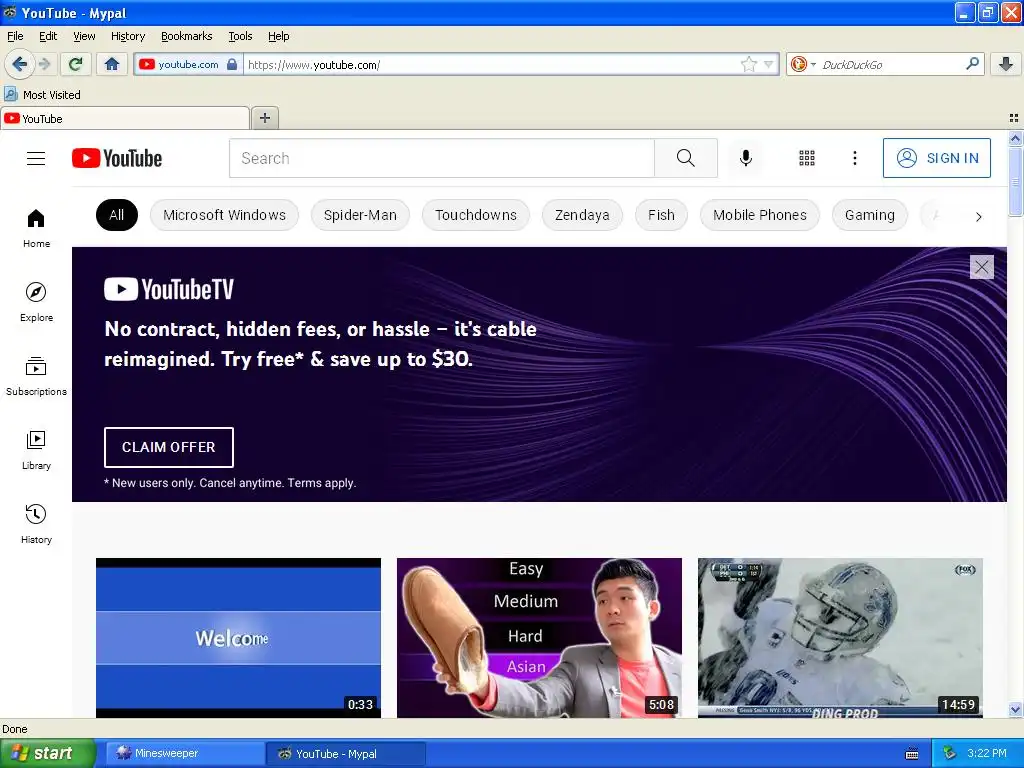
Task: Select the Fish chip
Action: pos(661,215)
